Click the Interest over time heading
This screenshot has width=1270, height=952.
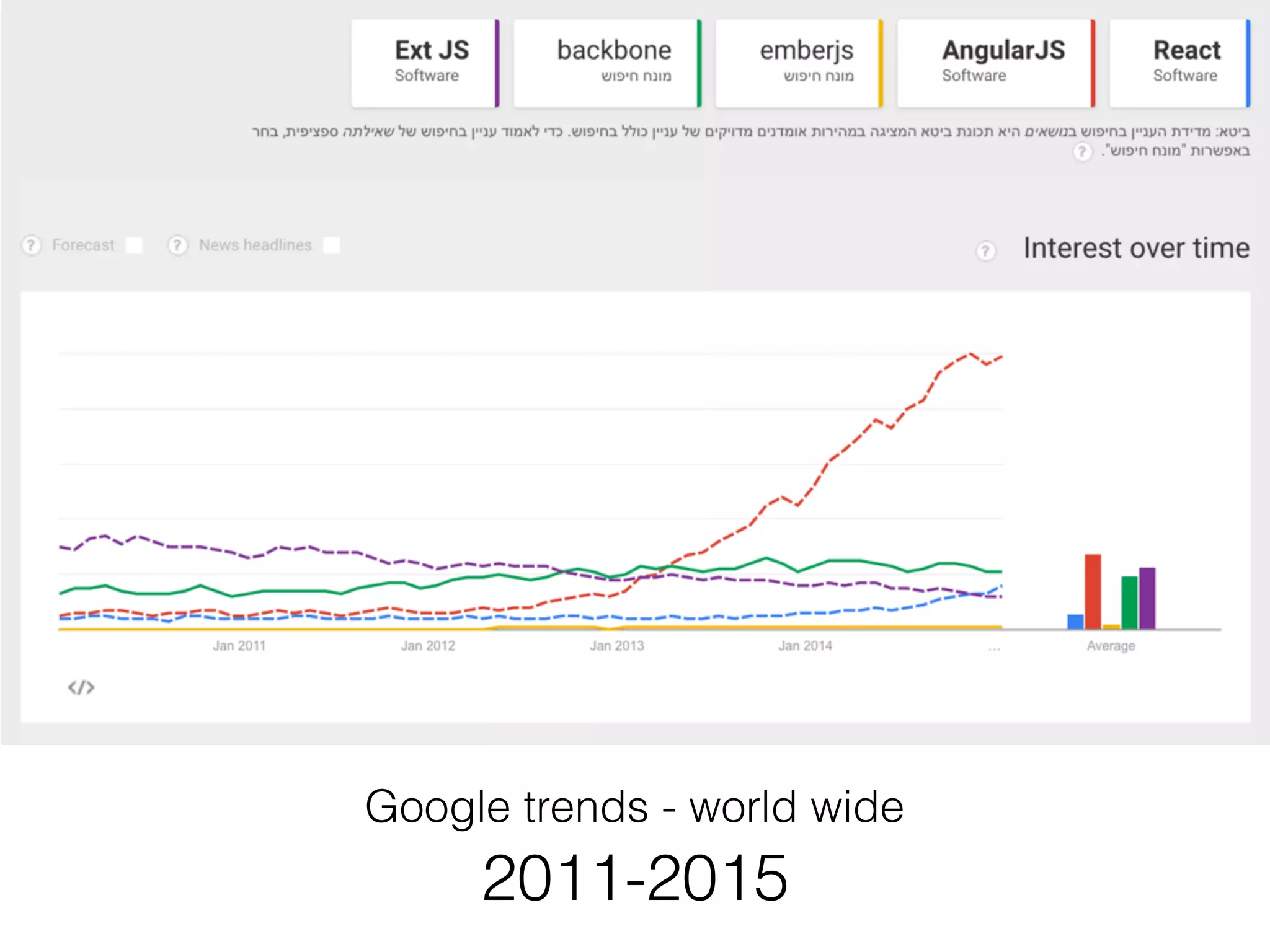1136,248
